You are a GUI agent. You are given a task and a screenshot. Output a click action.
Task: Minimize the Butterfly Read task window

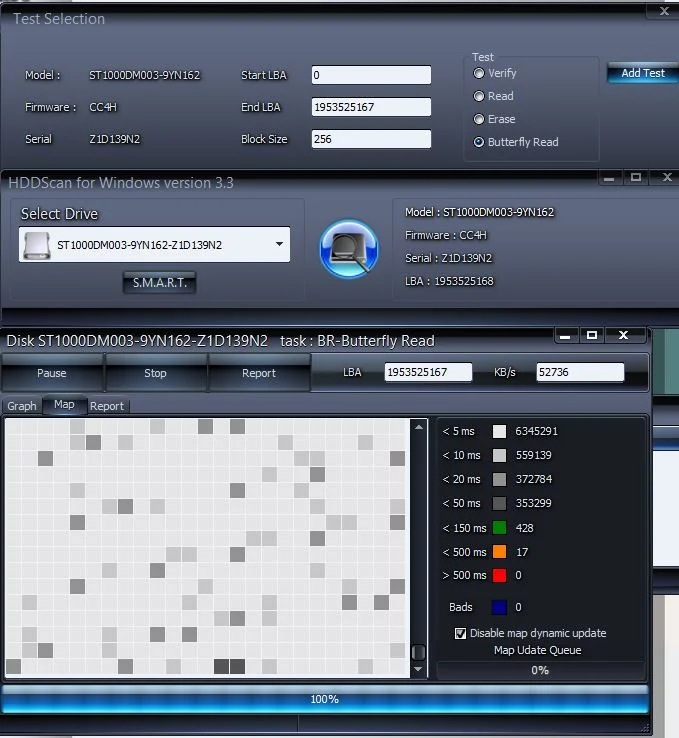pyautogui.click(x=565, y=336)
